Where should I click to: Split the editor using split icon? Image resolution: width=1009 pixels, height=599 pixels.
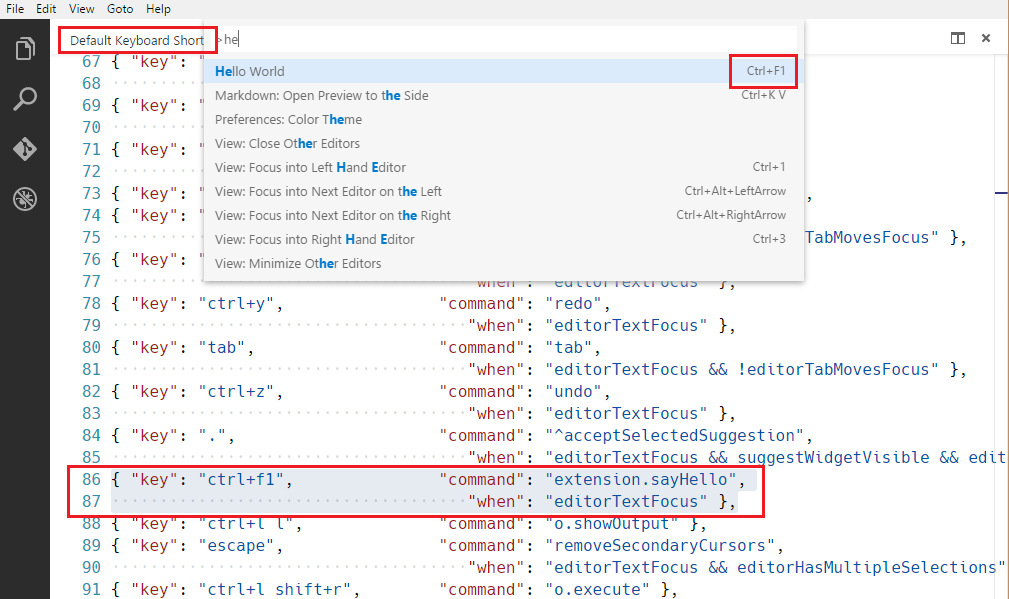tap(957, 38)
